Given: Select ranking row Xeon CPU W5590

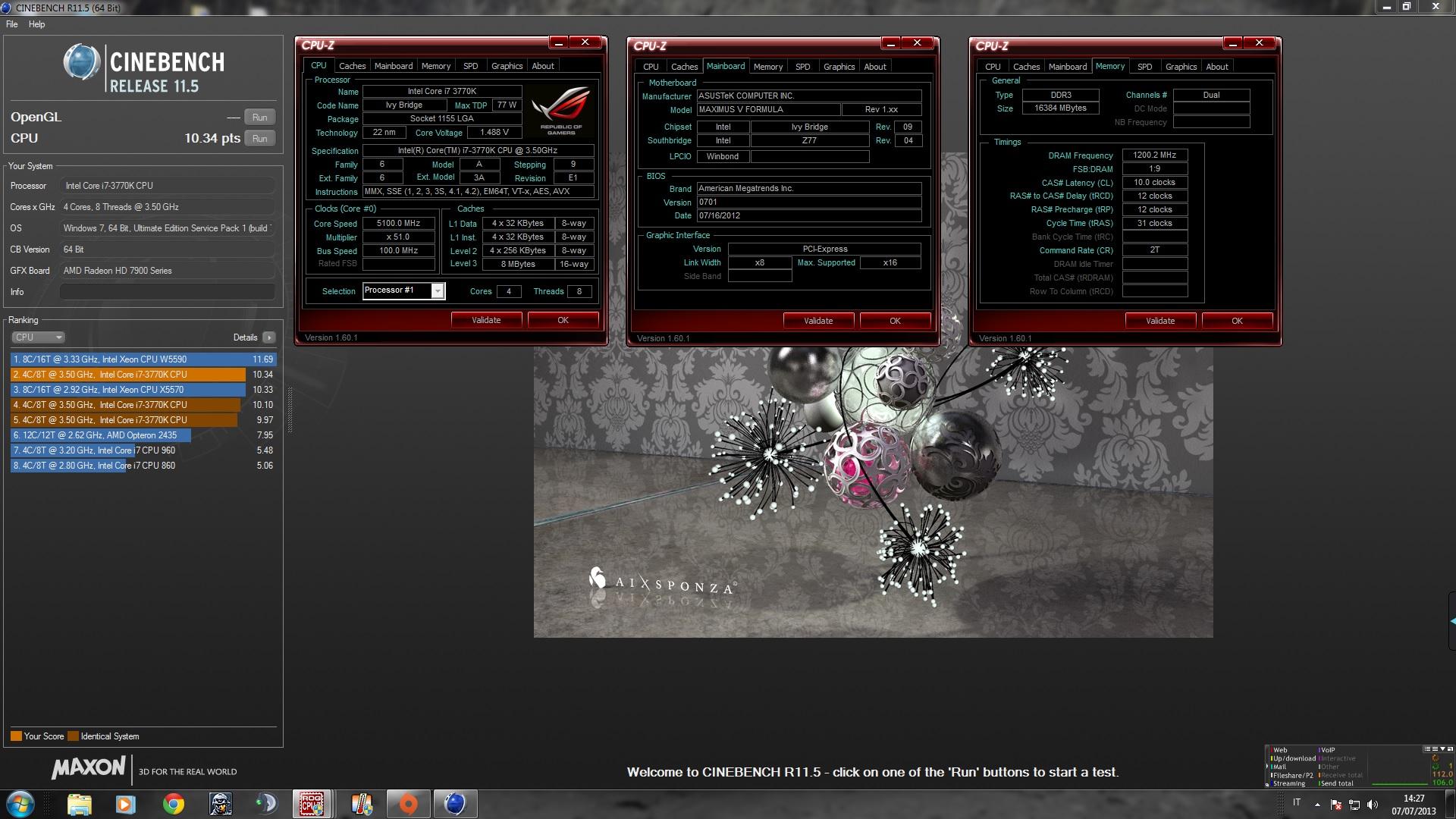Looking at the screenshot, I should tap(143, 359).
